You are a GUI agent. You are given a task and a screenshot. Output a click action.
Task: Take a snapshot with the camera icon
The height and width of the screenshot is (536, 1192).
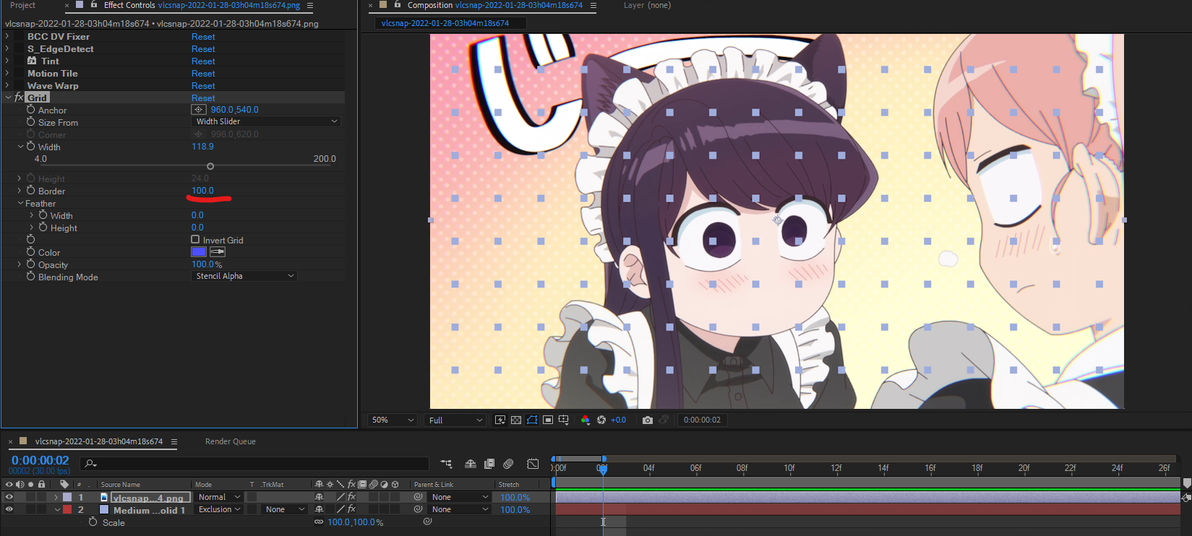click(x=647, y=420)
